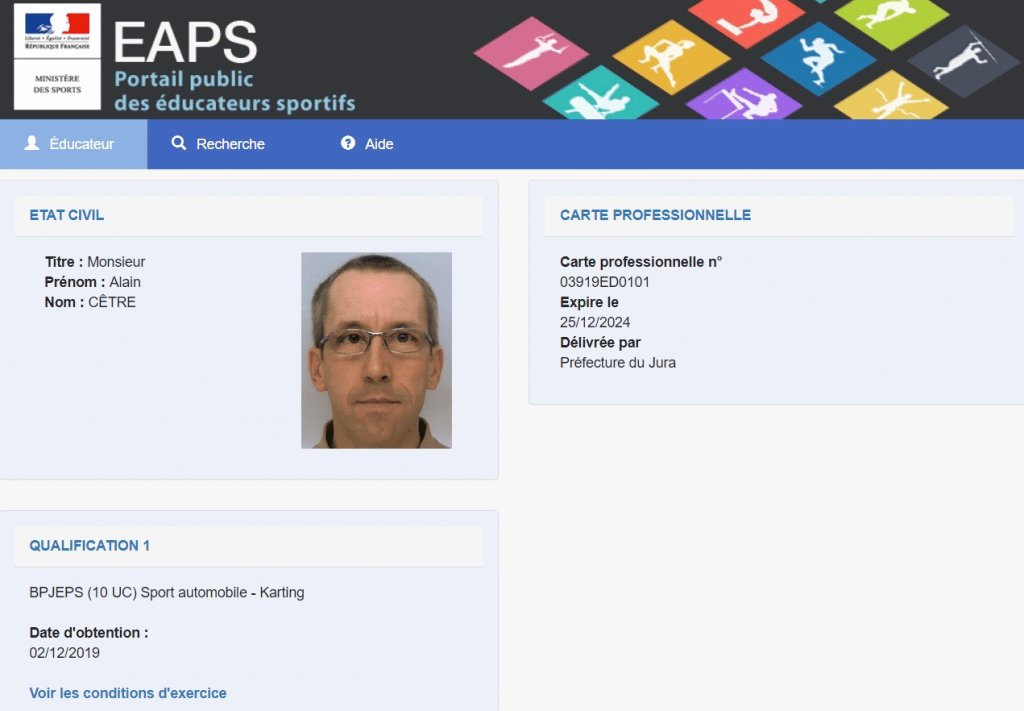Click the person icon beside Éducateur
This screenshot has height=711, width=1024.
(32, 144)
